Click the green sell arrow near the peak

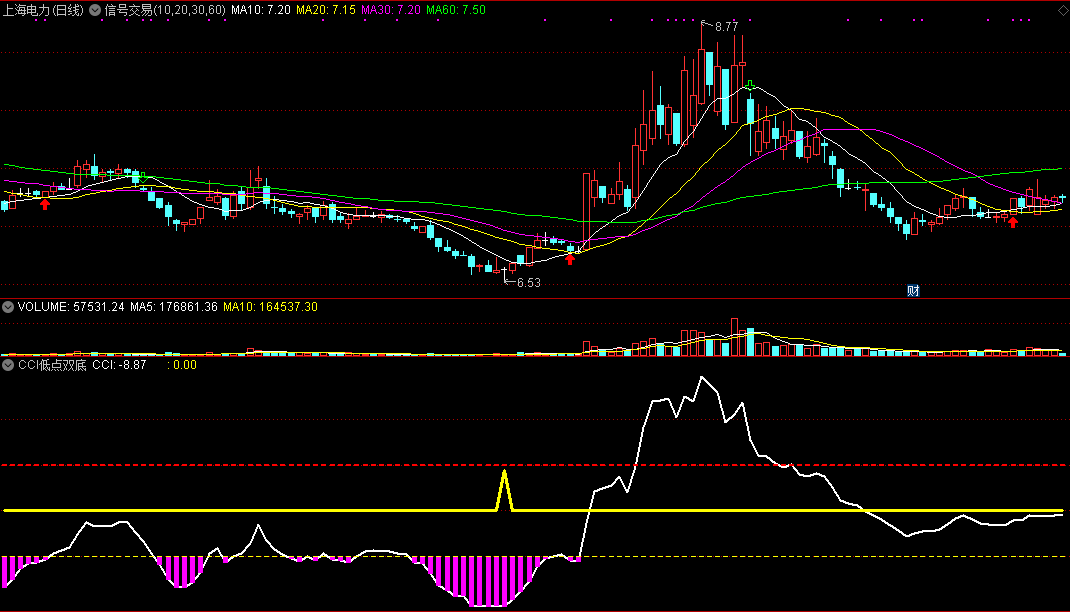point(750,85)
